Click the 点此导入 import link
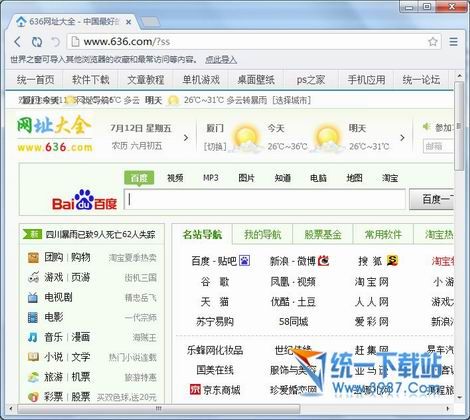 221,60
